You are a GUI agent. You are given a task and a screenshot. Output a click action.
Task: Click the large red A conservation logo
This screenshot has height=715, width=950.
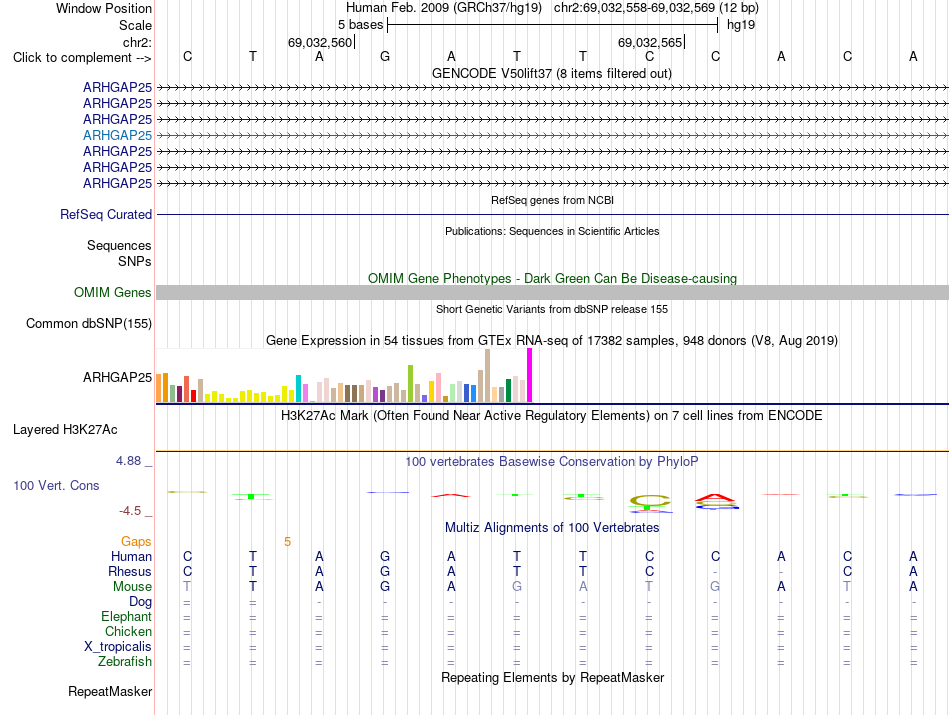pyautogui.click(x=716, y=499)
